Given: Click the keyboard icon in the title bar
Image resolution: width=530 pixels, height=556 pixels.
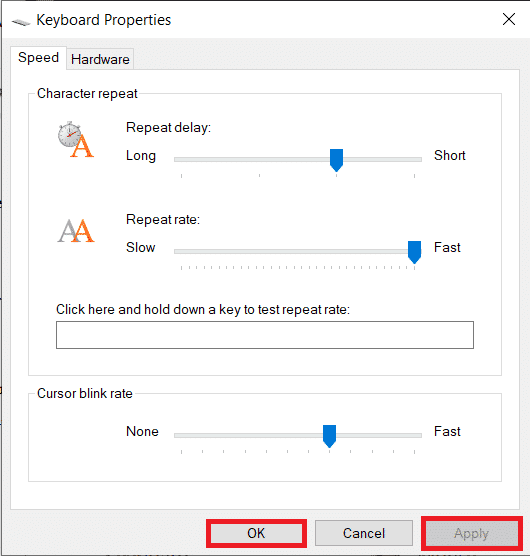Looking at the screenshot, I should [x=21, y=22].
